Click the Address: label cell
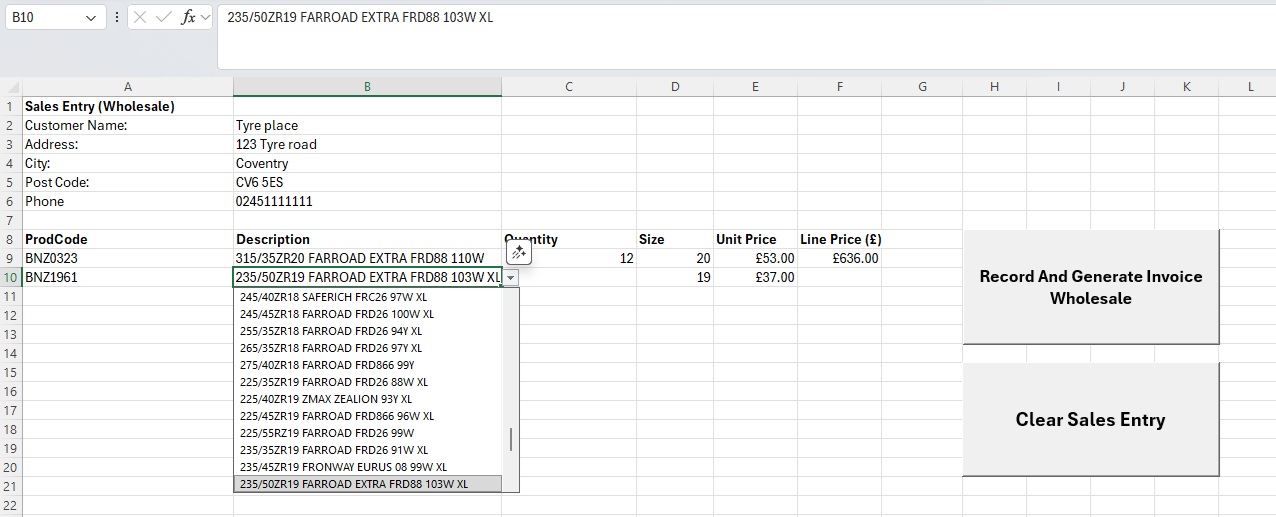 pos(127,144)
